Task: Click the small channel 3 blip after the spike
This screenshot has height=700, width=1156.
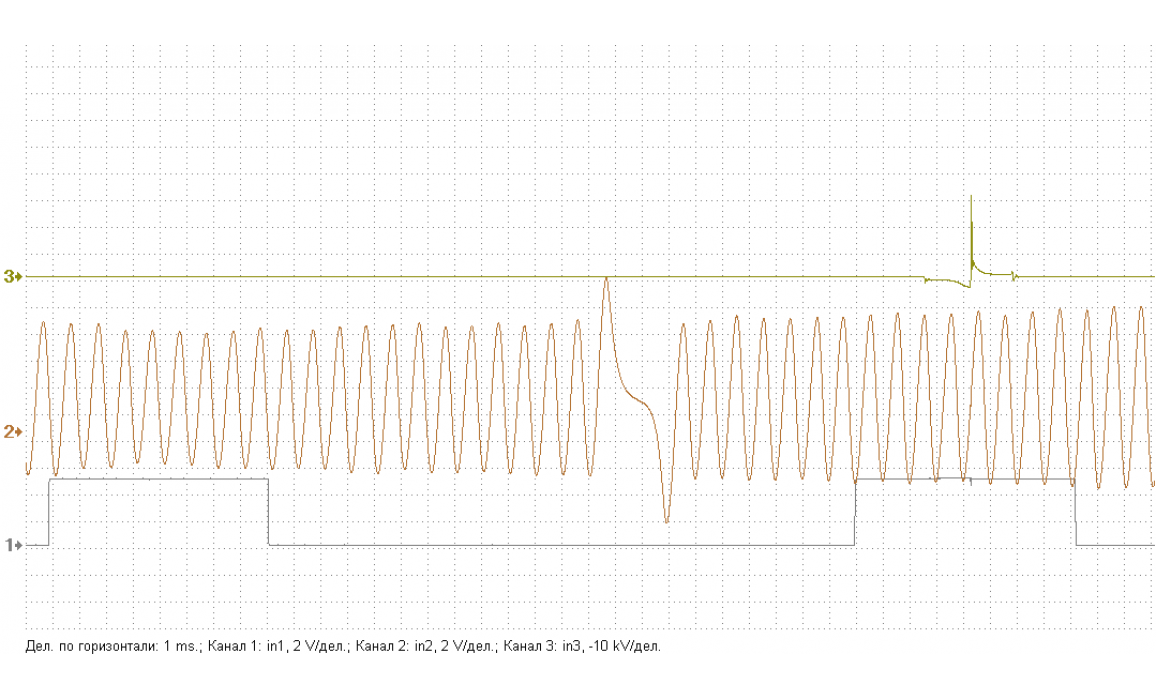Action: (x=1014, y=275)
